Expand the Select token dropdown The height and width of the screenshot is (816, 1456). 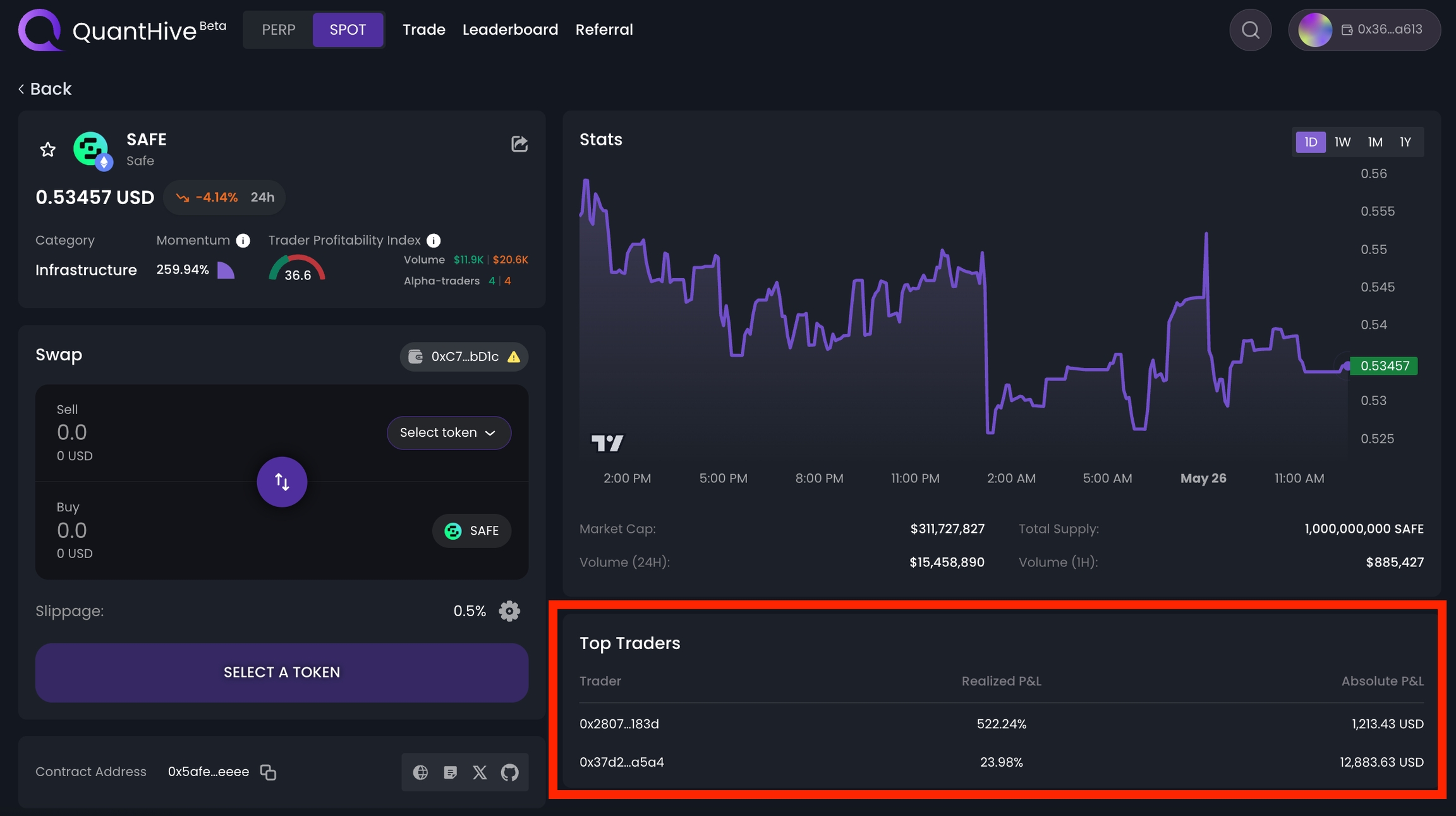(449, 433)
